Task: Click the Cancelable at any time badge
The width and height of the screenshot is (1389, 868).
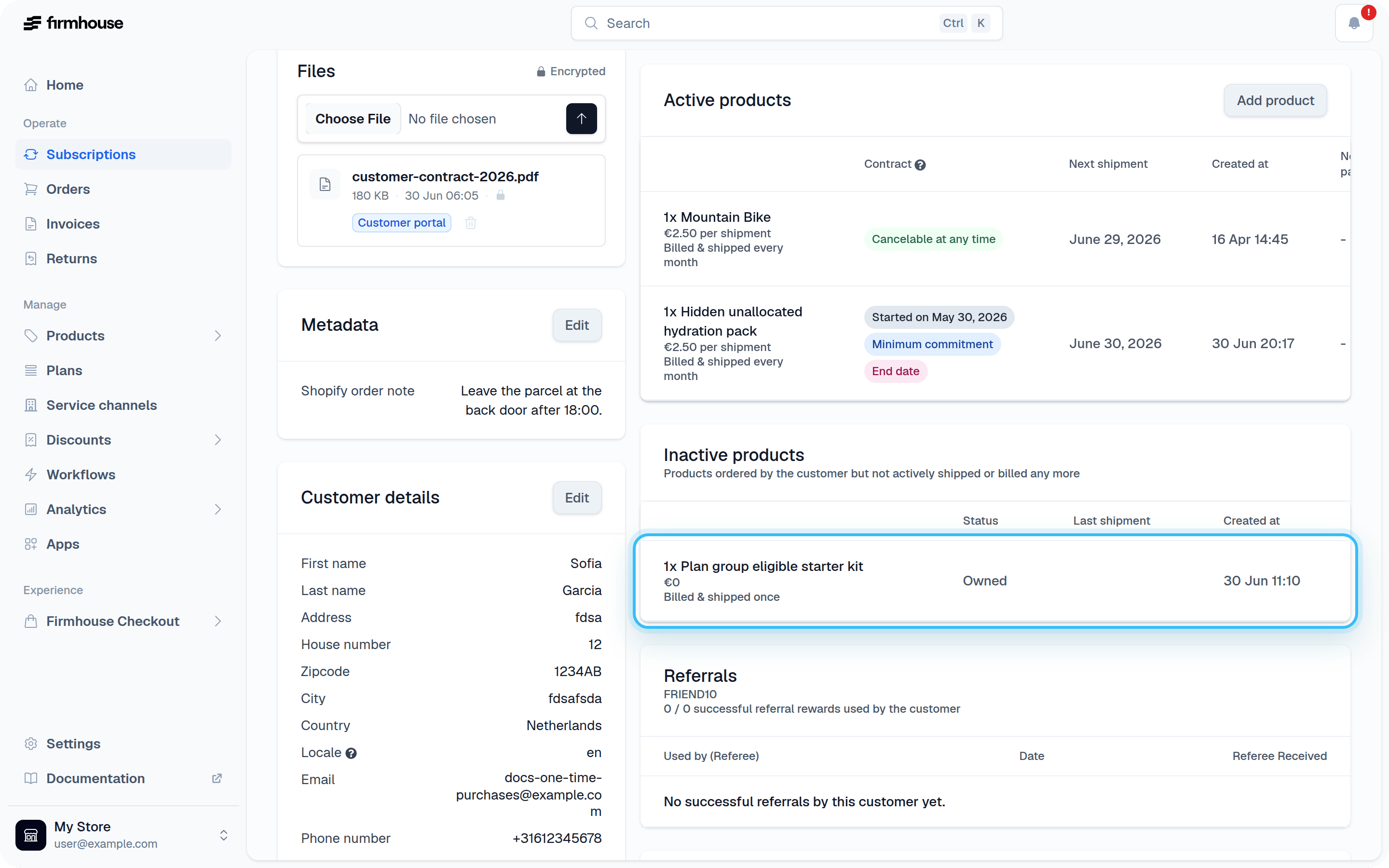Action: click(x=933, y=239)
